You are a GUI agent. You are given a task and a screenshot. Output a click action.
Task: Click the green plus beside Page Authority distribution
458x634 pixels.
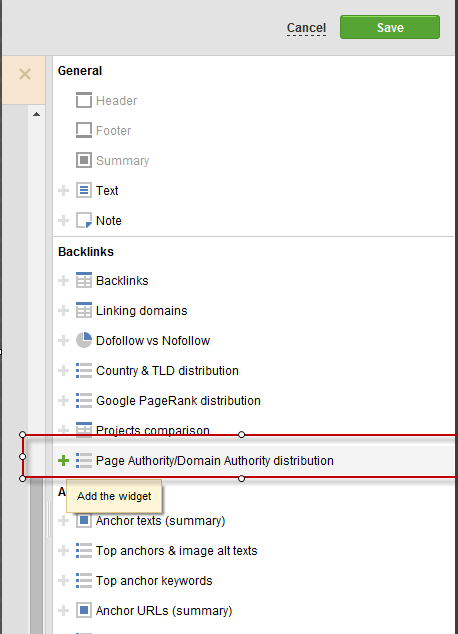pyautogui.click(x=63, y=461)
